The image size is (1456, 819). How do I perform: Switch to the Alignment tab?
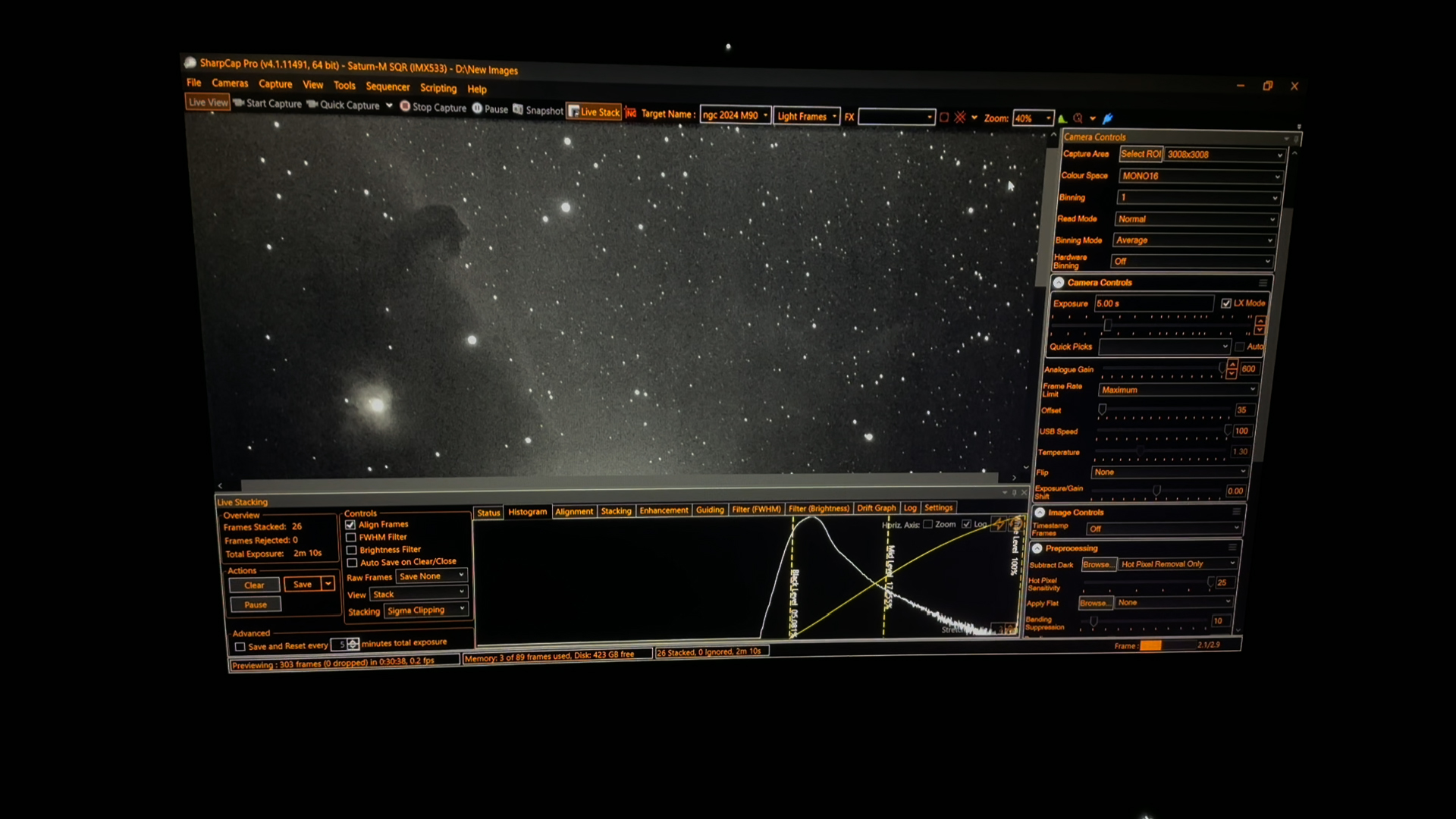[x=574, y=511]
